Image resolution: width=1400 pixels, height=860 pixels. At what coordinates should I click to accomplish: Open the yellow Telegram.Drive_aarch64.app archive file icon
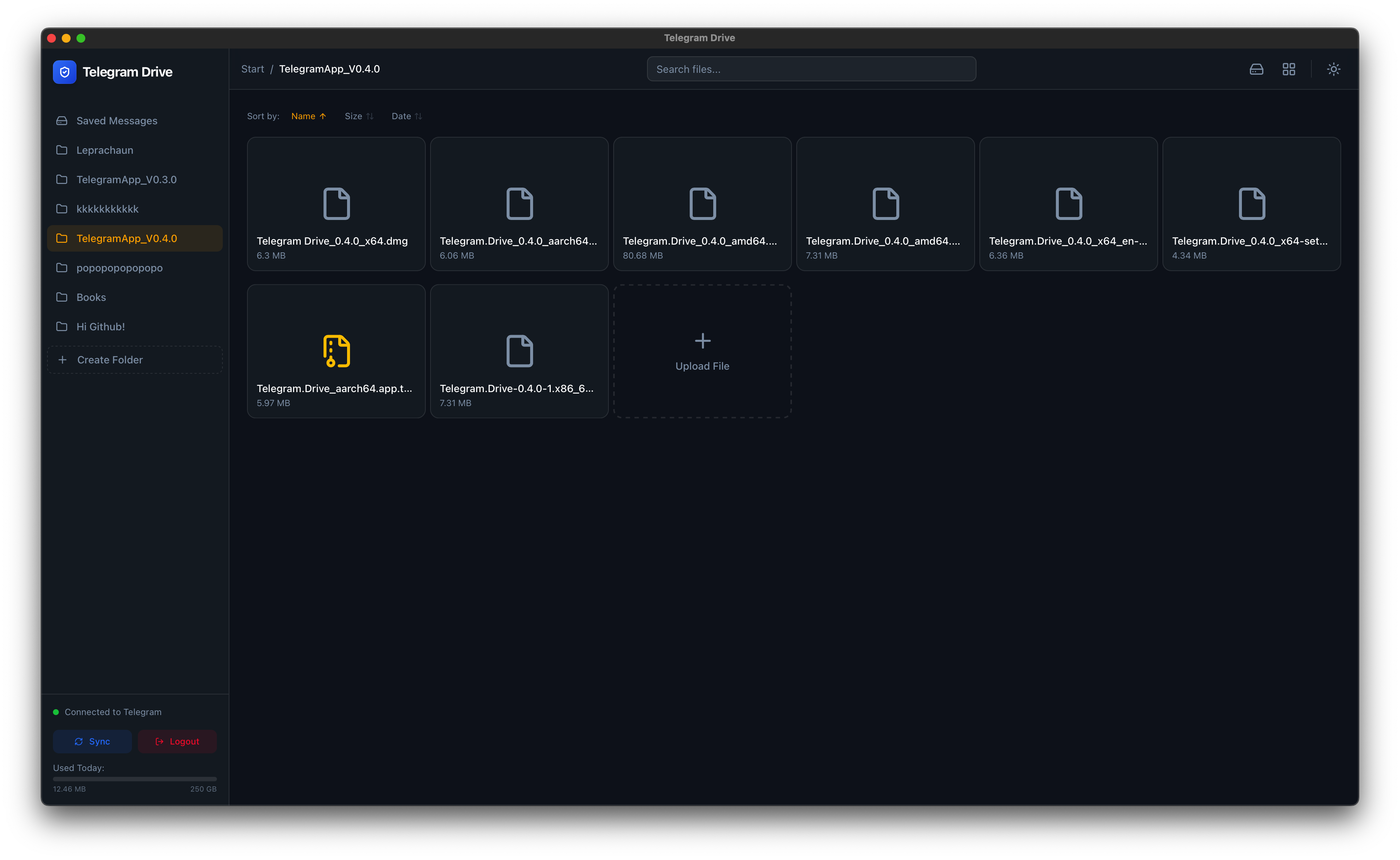(336, 351)
